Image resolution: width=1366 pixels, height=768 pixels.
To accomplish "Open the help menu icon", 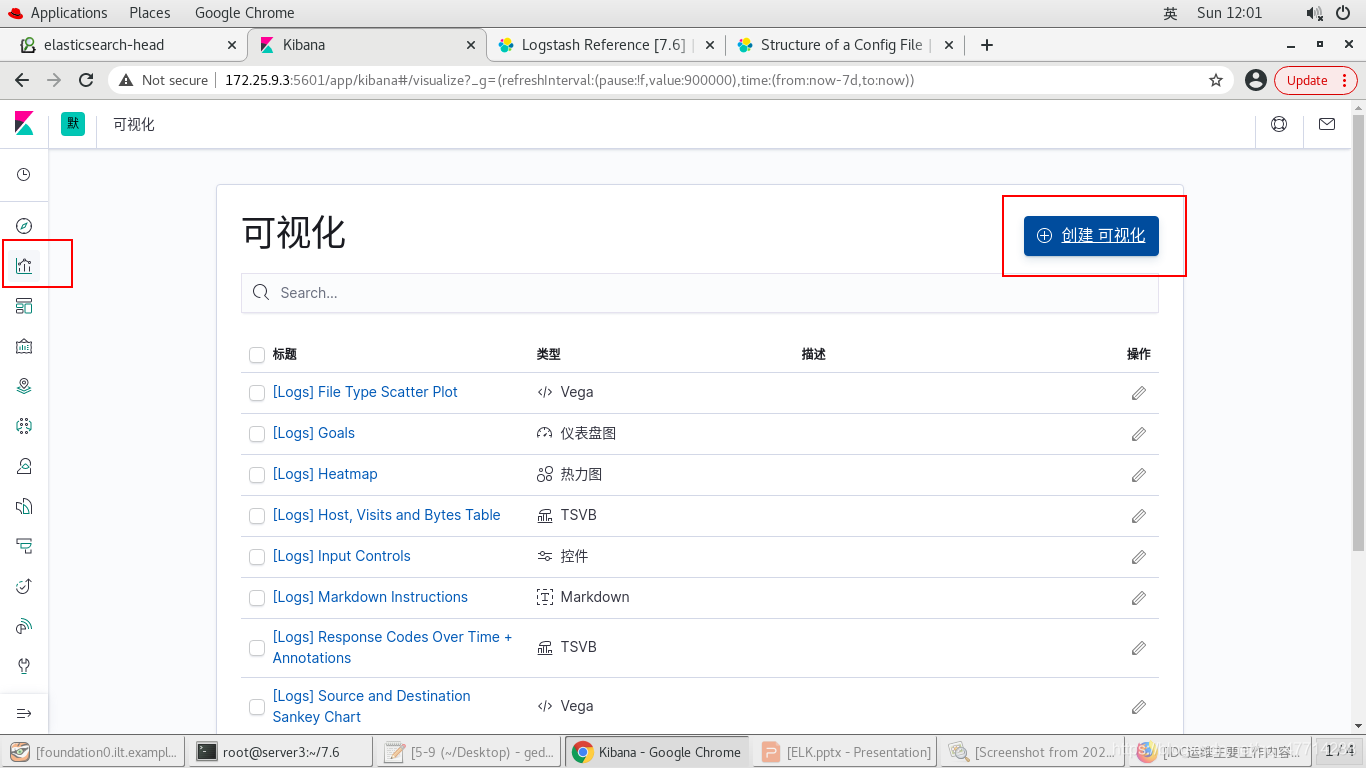I will tap(1279, 124).
